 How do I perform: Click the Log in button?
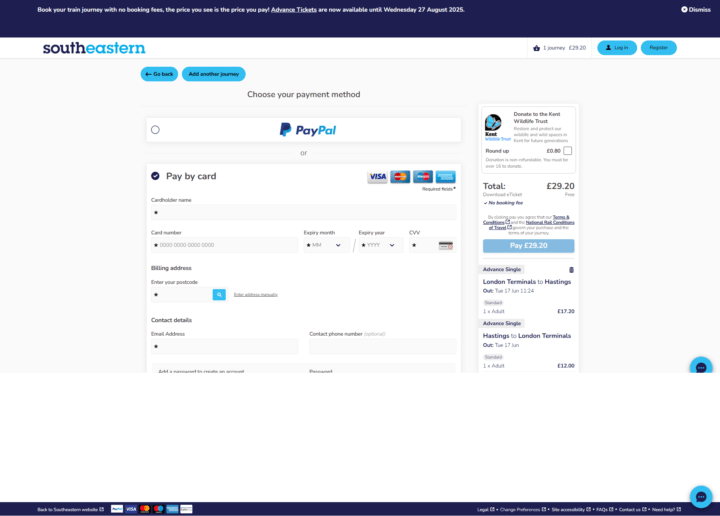point(617,48)
